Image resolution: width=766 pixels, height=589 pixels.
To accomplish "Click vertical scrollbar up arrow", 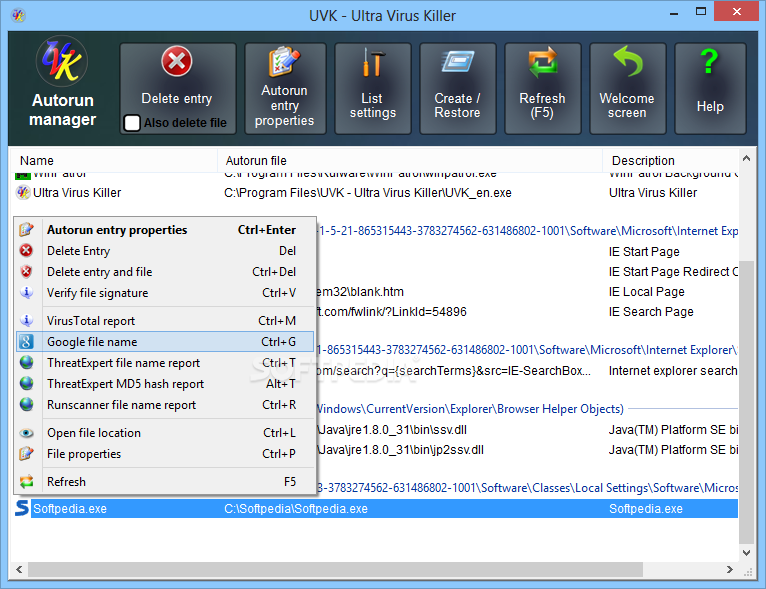I will pos(746,158).
